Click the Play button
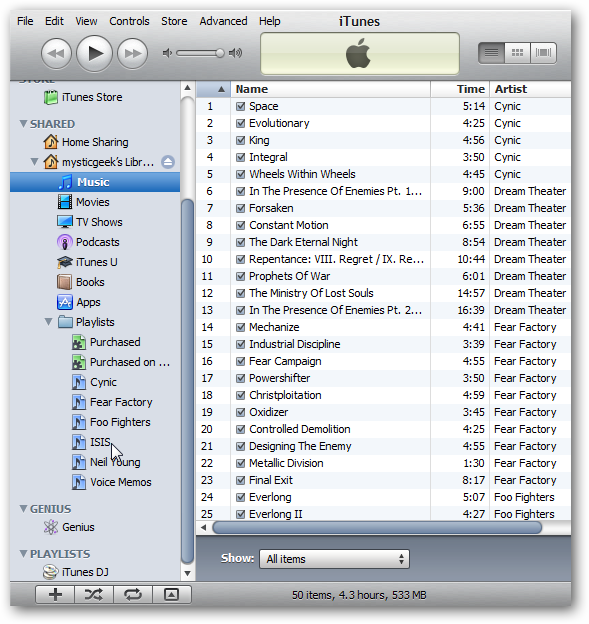 tap(94, 53)
